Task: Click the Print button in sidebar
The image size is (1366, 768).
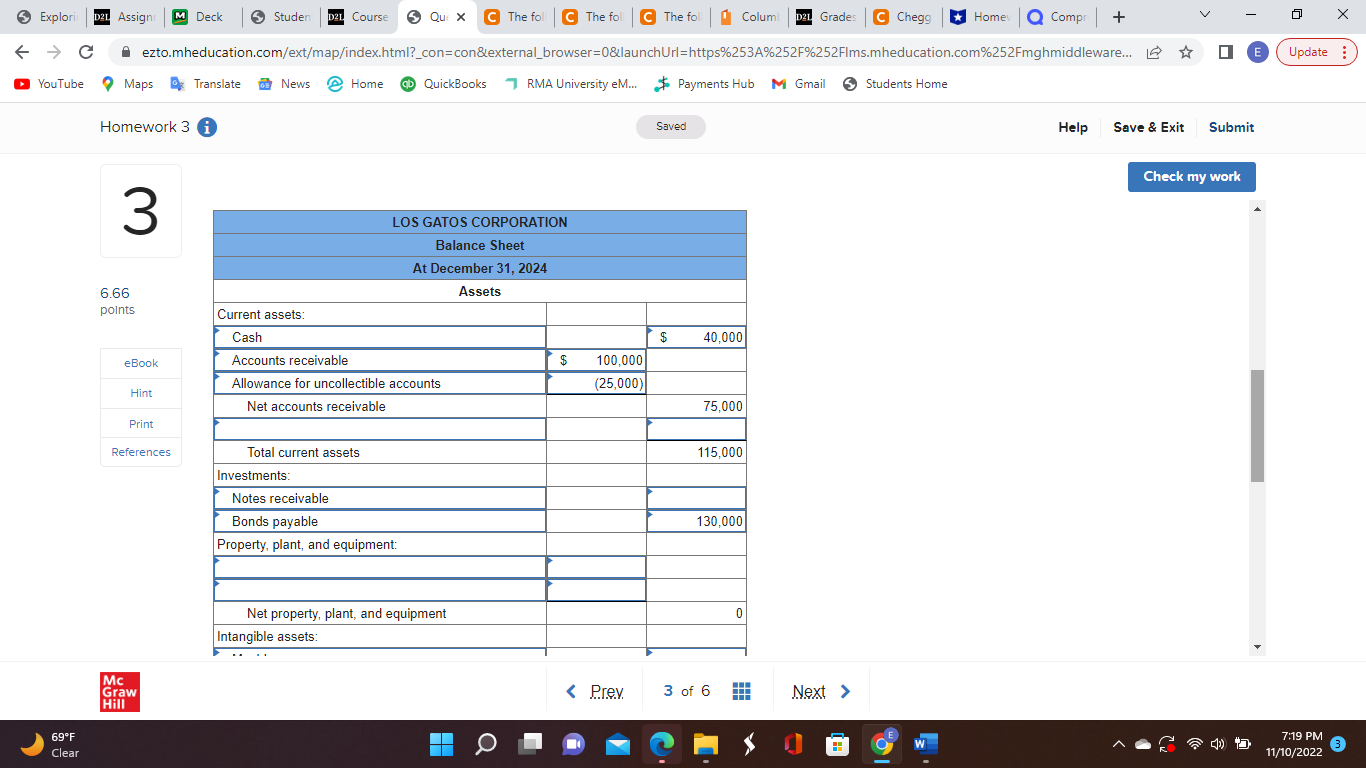Action: [141, 424]
